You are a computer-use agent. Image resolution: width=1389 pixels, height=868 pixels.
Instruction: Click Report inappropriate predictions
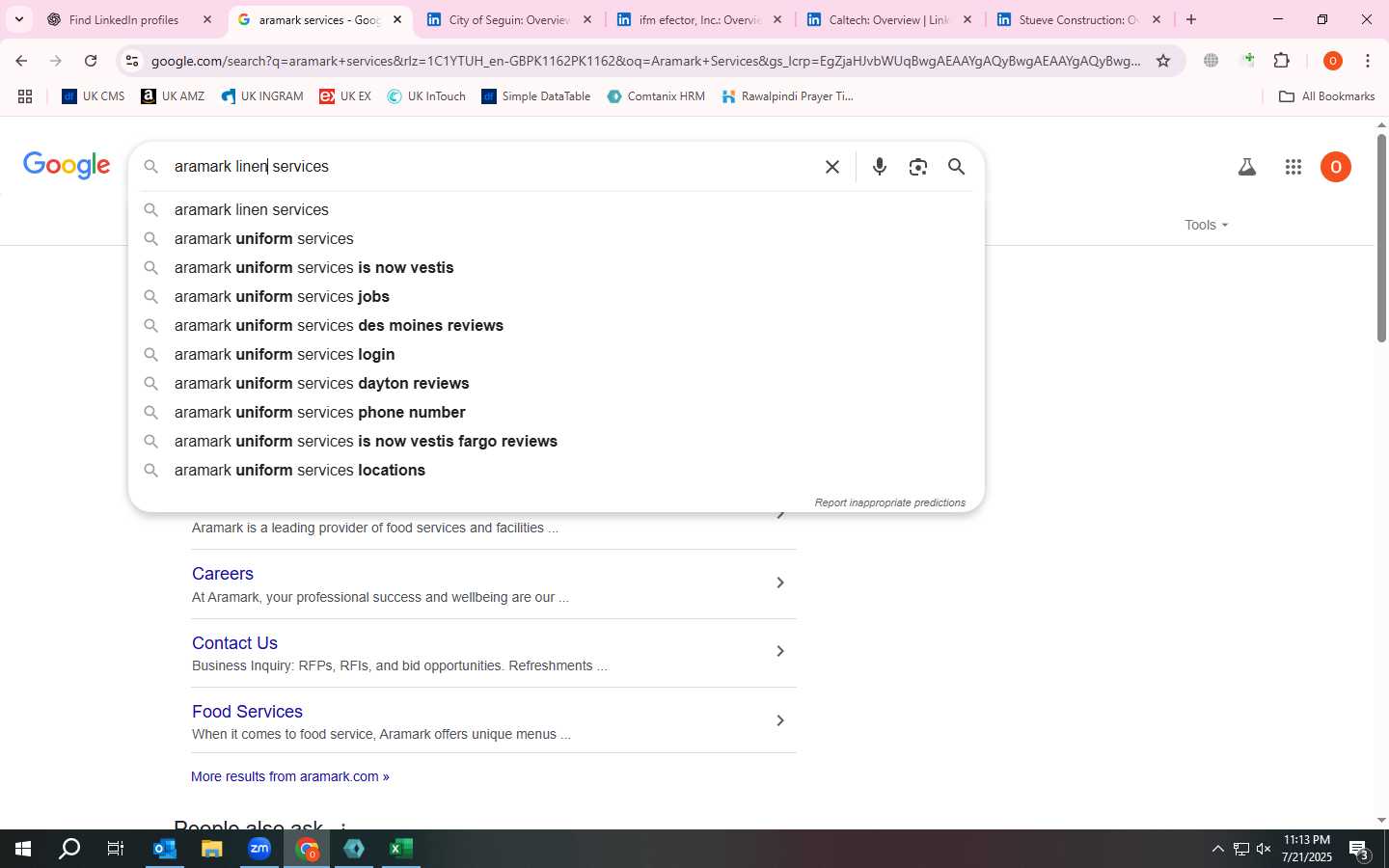pyautogui.click(x=889, y=502)
